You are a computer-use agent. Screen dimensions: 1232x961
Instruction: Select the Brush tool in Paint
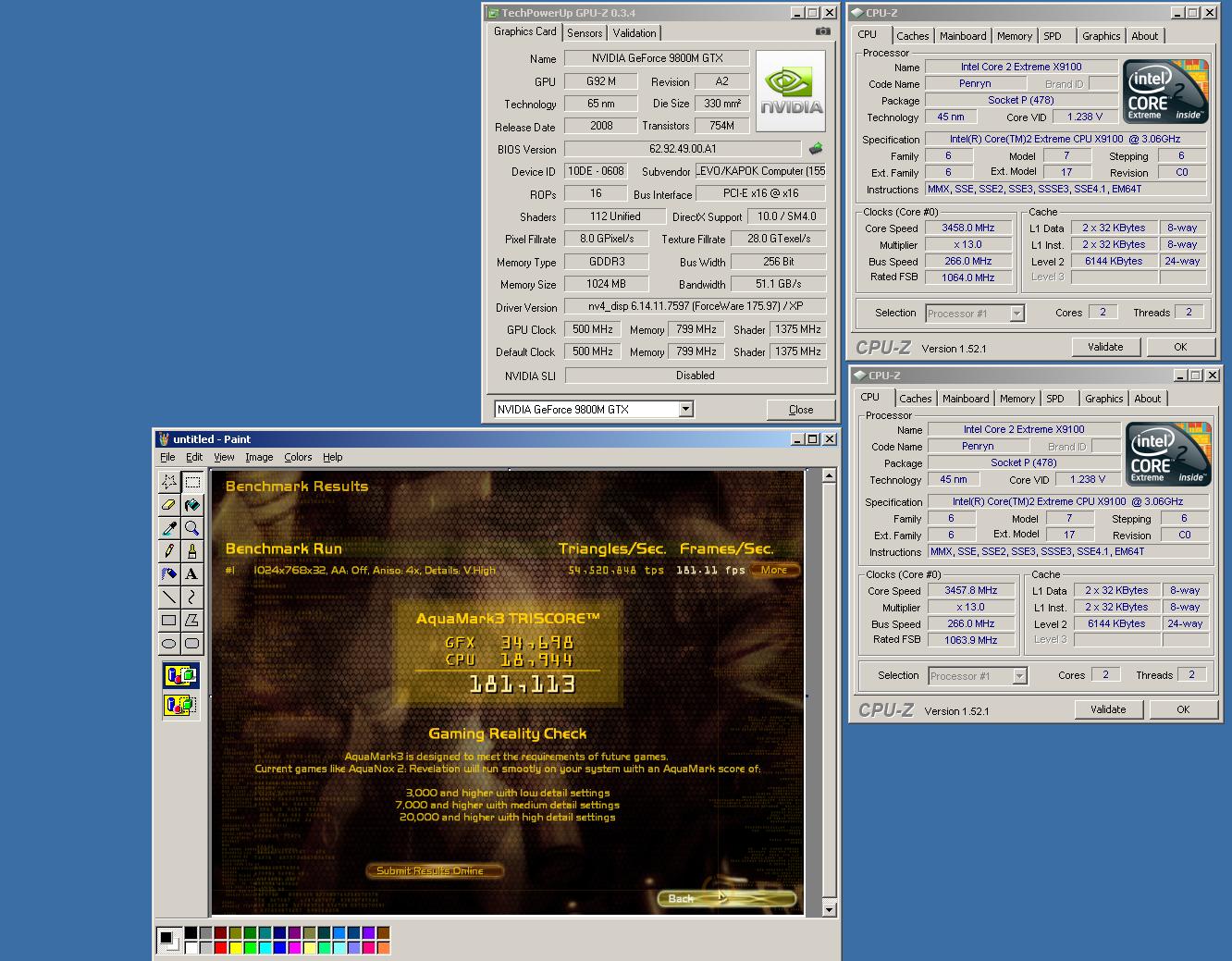click(x=191, y=550)
